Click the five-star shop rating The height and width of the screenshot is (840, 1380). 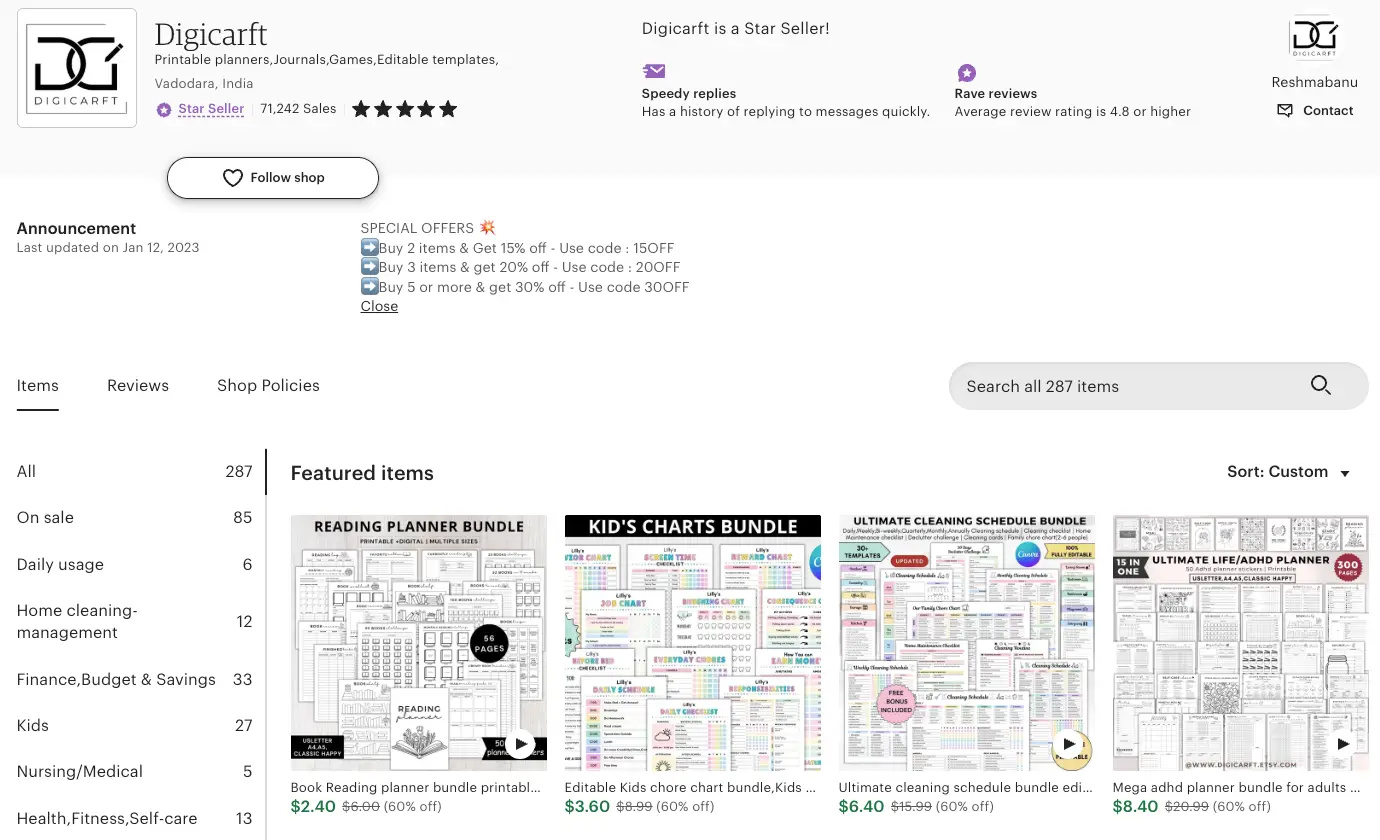404,109
